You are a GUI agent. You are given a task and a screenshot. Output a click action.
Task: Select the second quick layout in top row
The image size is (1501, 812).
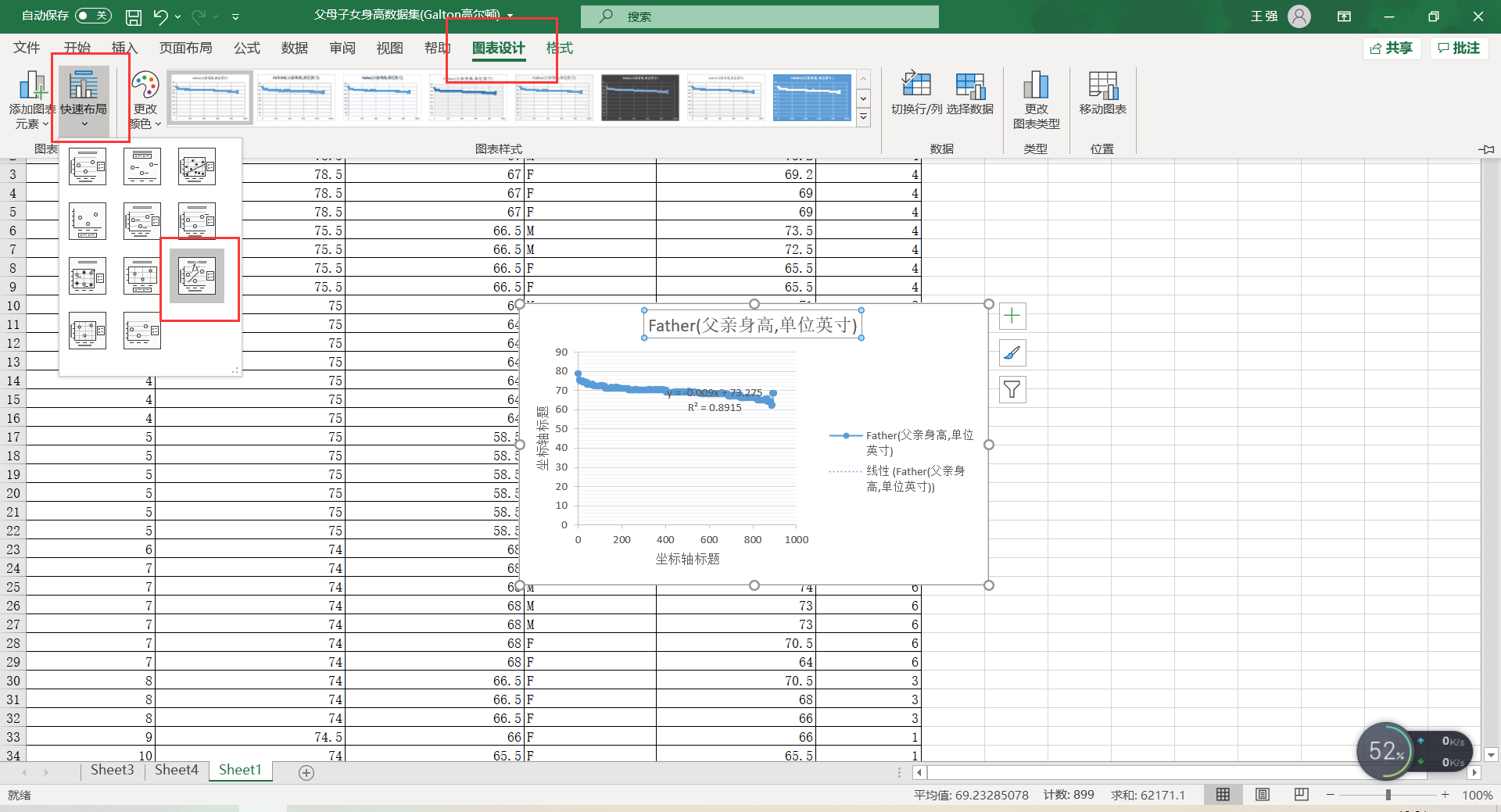(142, 166)
